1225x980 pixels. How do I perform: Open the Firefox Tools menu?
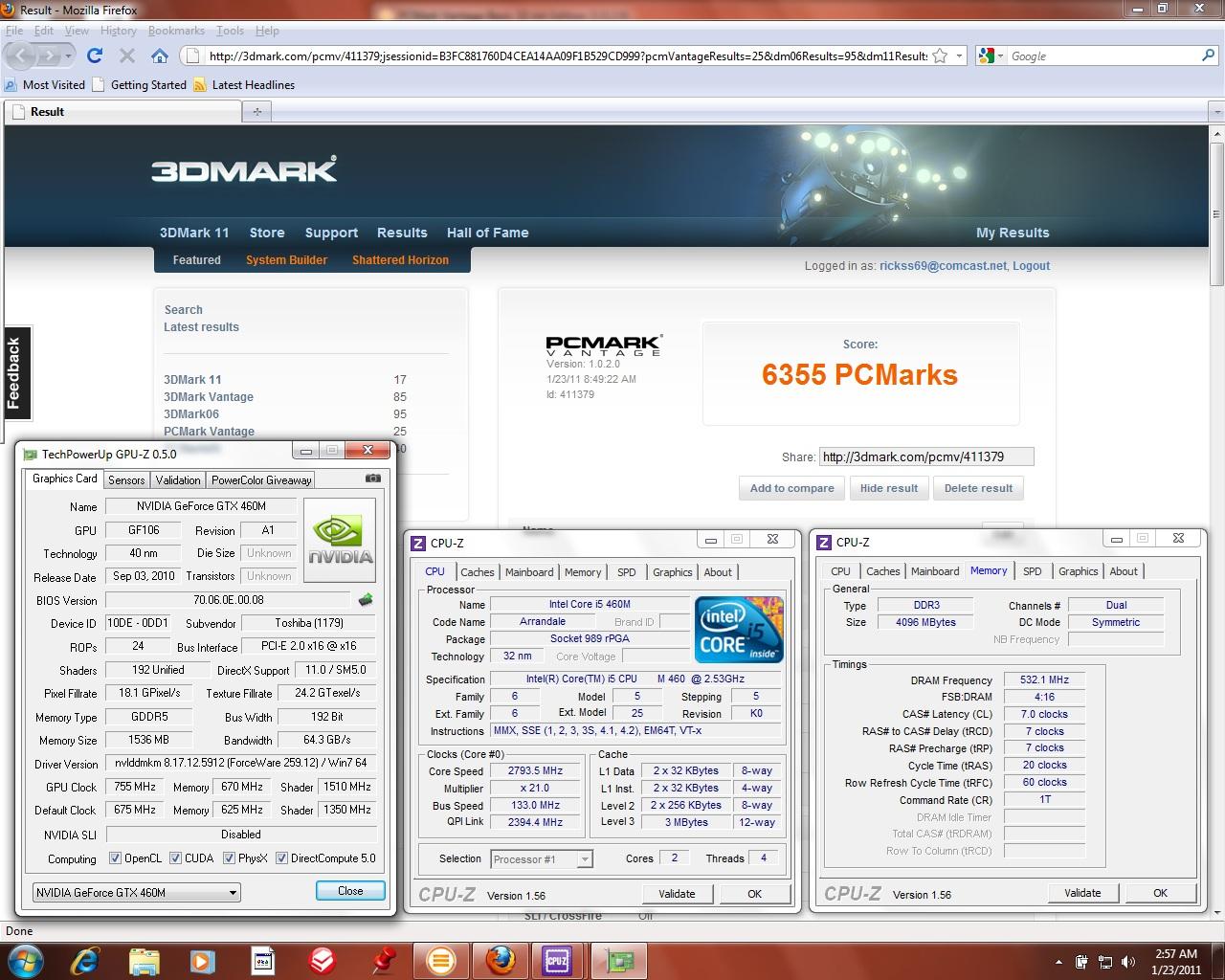pos(230,31)
